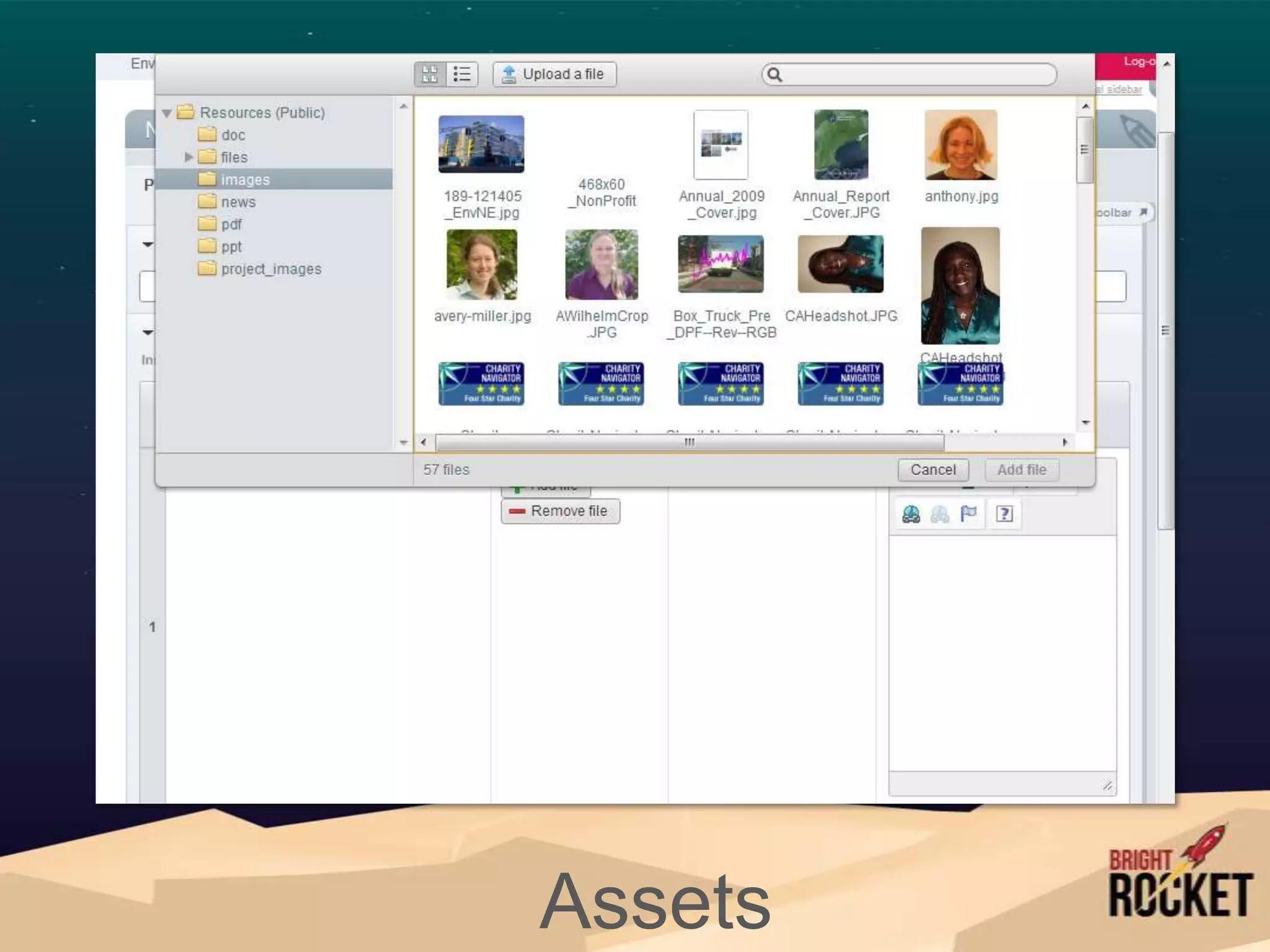Select the Box_Truck_Pre image thumbnail
The width and height of the screenshot is (1270, 952).
point(721,265)
